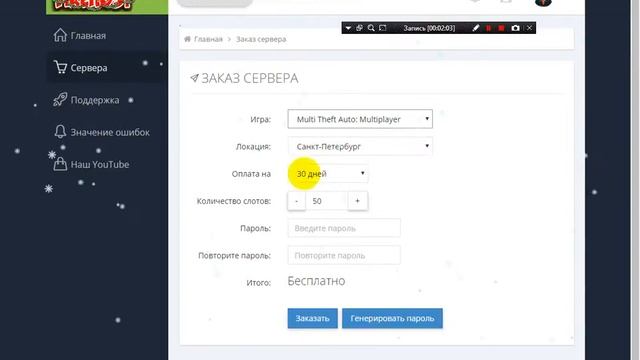Open Главная in the sidebar
The width and height of the screenshot is (640, 360).
(x=88, y=36)
